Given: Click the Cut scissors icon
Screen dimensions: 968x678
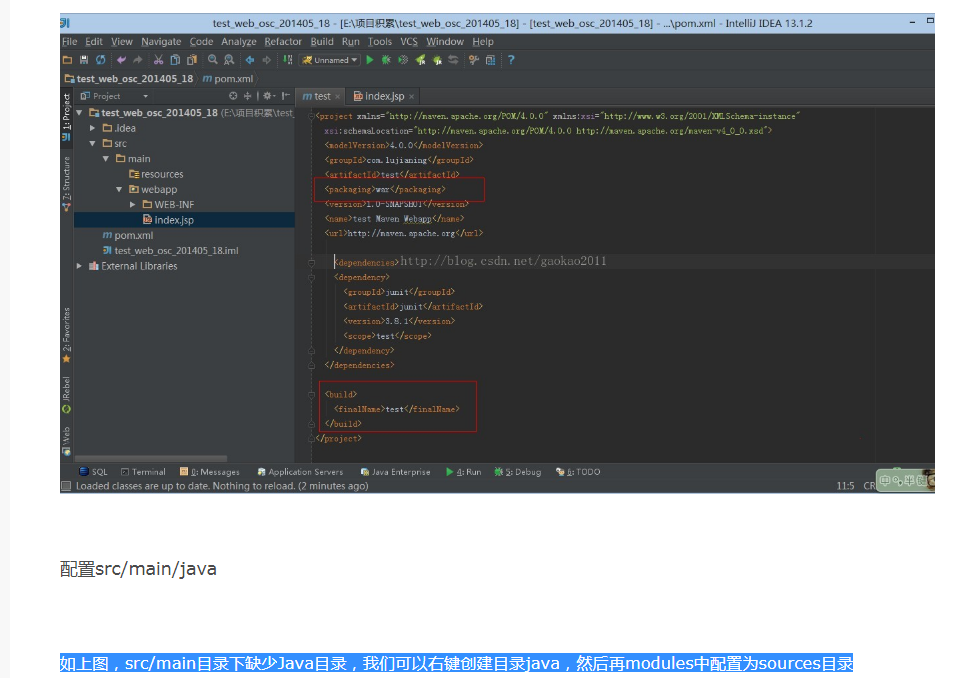Looking at the screenshot, I should tap(159, 60).
